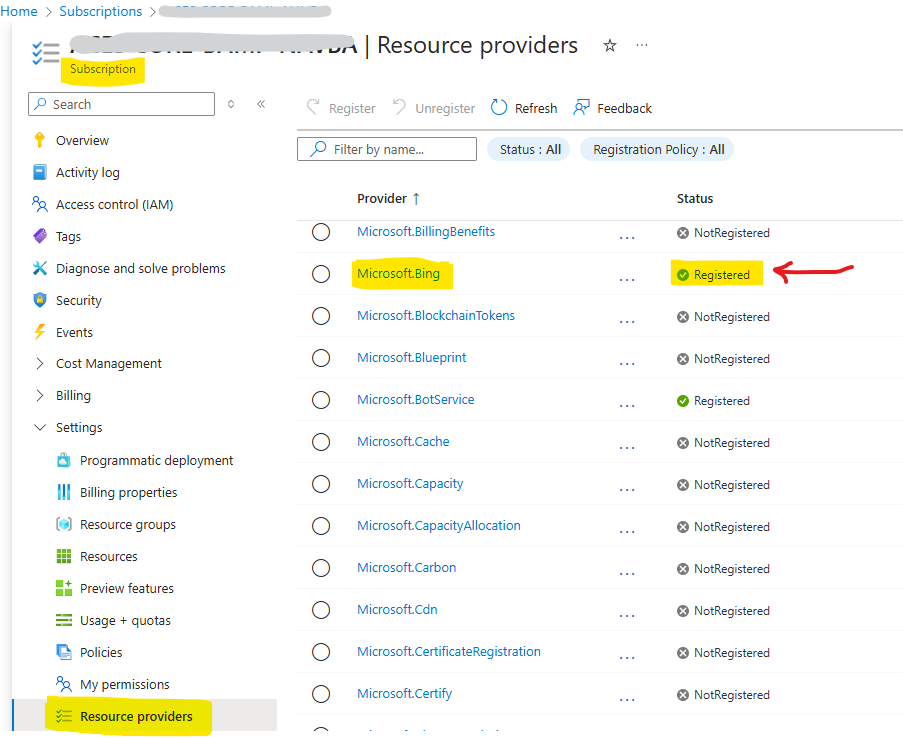Click the Overview key icon

click(x=39, y=140)
